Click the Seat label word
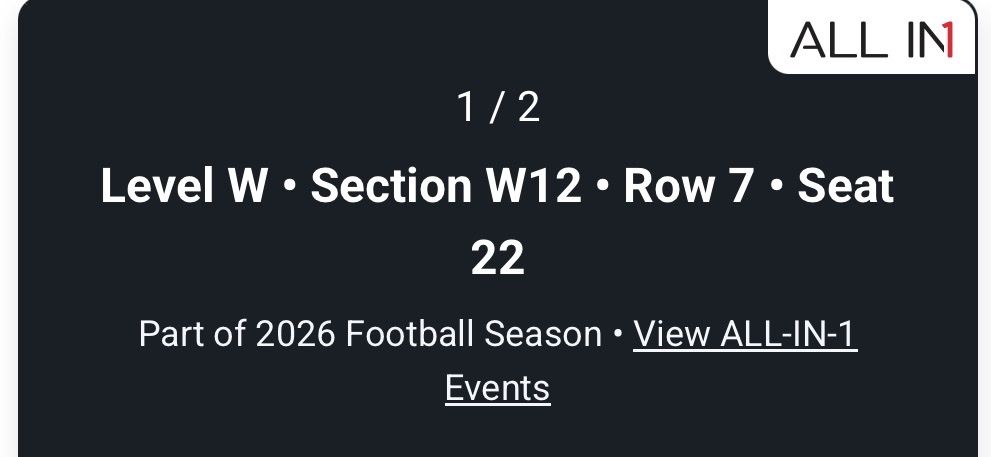 [x=846, y=186]
